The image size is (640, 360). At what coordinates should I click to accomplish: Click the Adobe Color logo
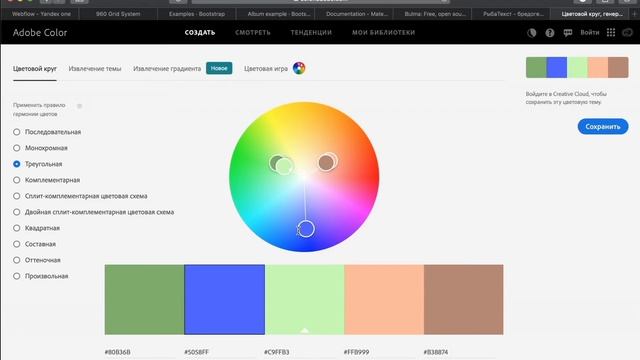(x=40, y=33)
